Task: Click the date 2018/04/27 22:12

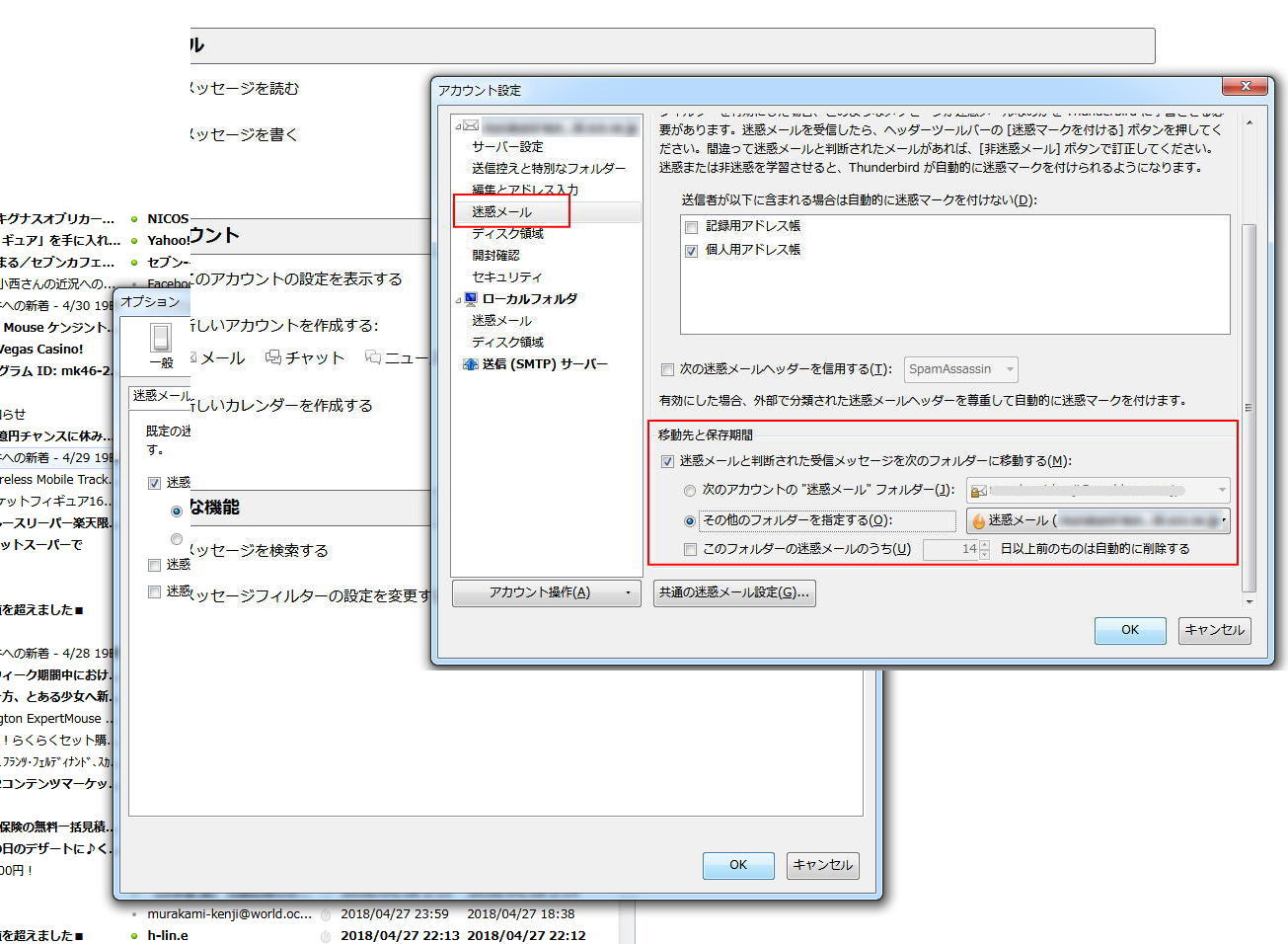Action: (526, 936)
